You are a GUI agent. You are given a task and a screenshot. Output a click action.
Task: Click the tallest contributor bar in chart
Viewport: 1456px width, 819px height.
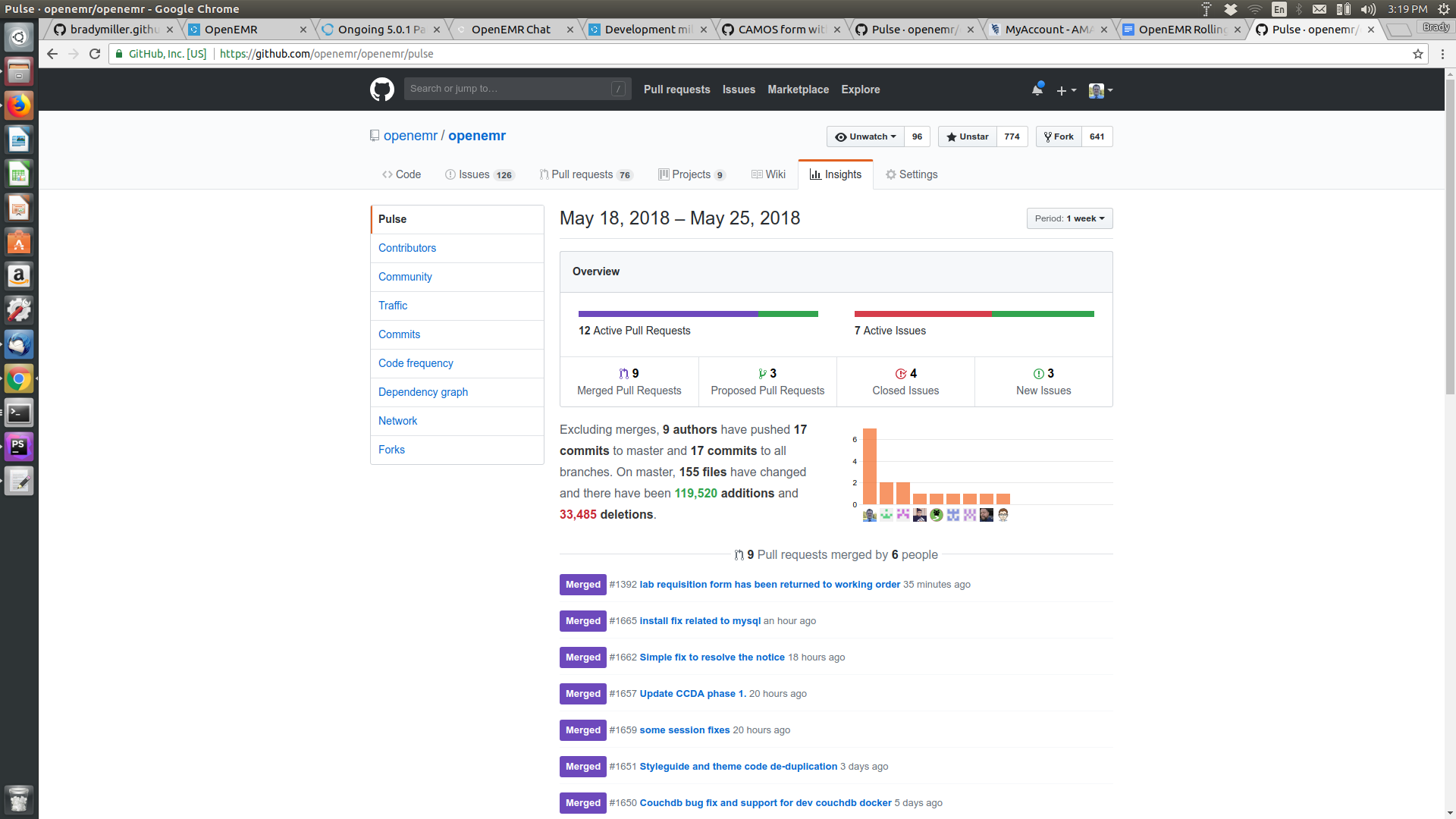(870, 466)
